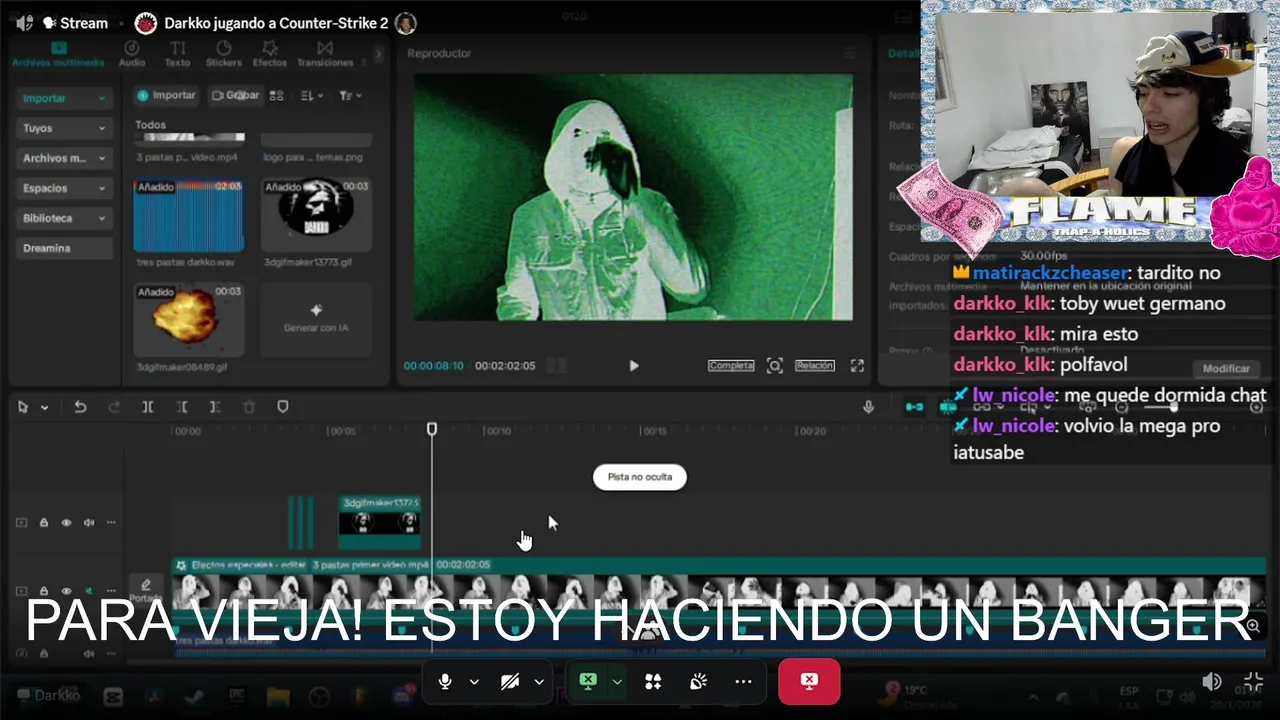
Task: Expand the Tuyos sidebar section
Action: pos(64,128)
